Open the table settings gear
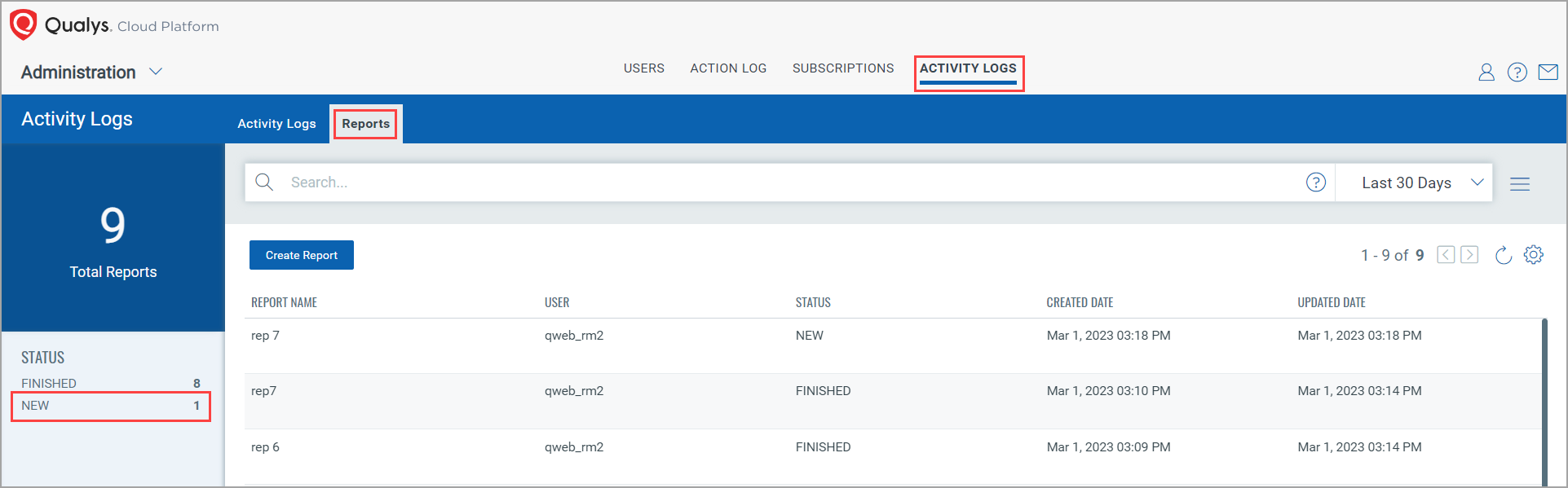This screenshot has height=488, width=1568. click(1534, 255)
